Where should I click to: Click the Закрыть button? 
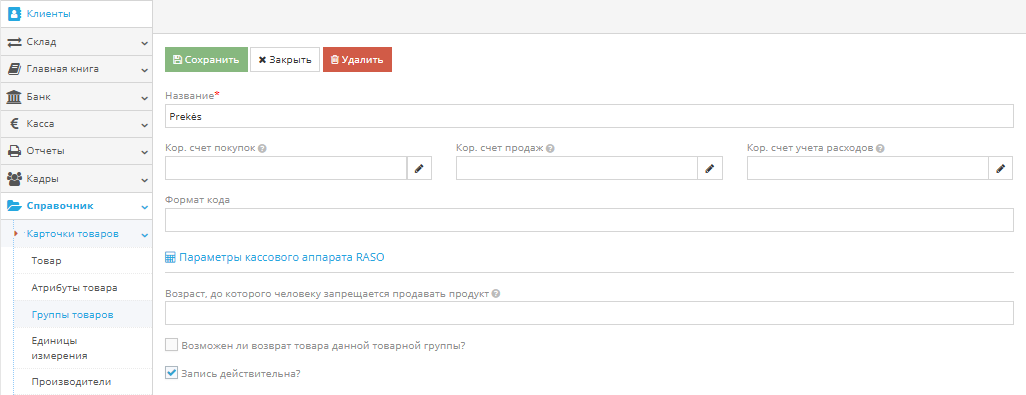coord(285,60)
